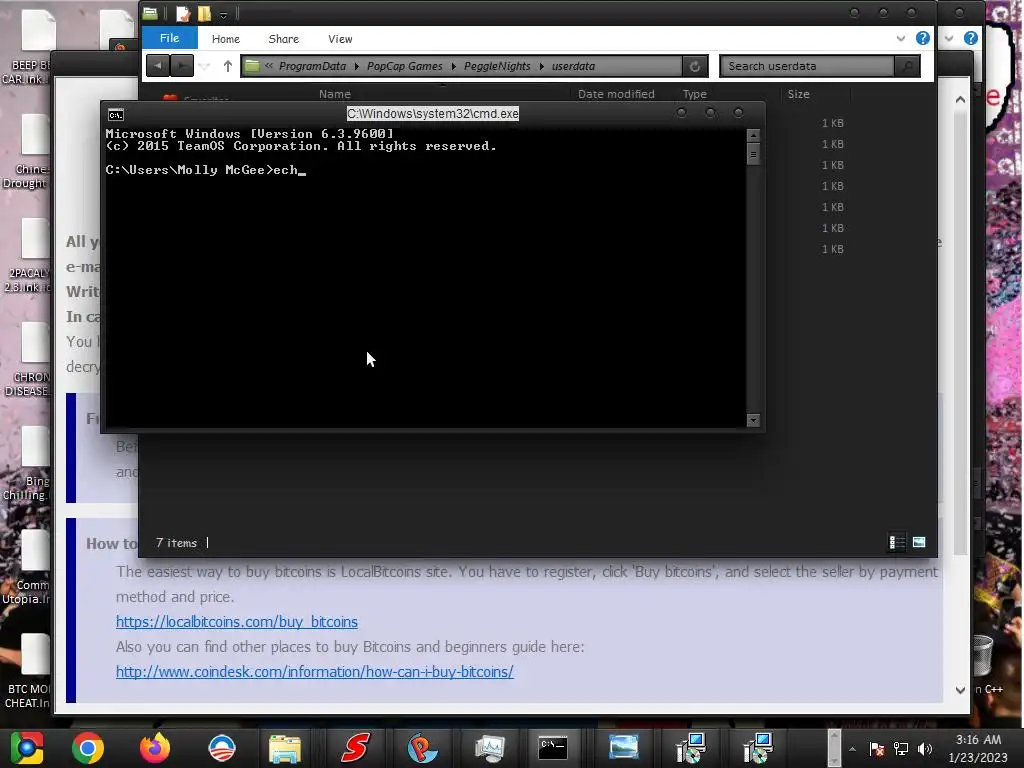Viewport: 1024px width, 768px height.
Task: Click userdata breadcrumb
Action: [573, 66]
